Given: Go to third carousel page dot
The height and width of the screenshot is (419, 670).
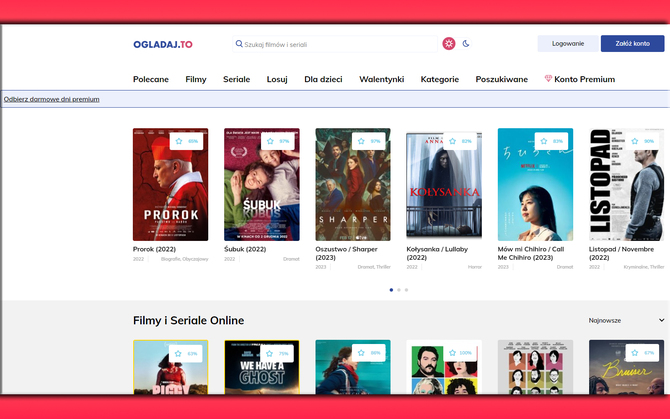Looking at the screenshot, I should coord(406,290).
